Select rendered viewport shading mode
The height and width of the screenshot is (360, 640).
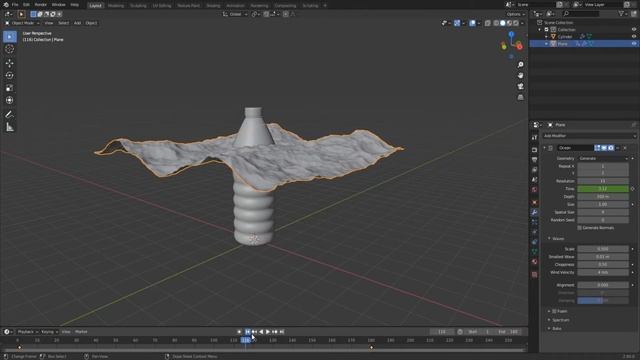coord(516,23)
